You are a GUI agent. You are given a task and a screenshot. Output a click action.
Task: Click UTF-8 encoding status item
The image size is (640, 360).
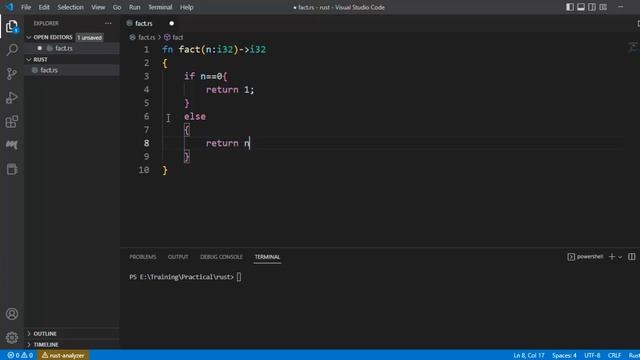click(592, 356)
